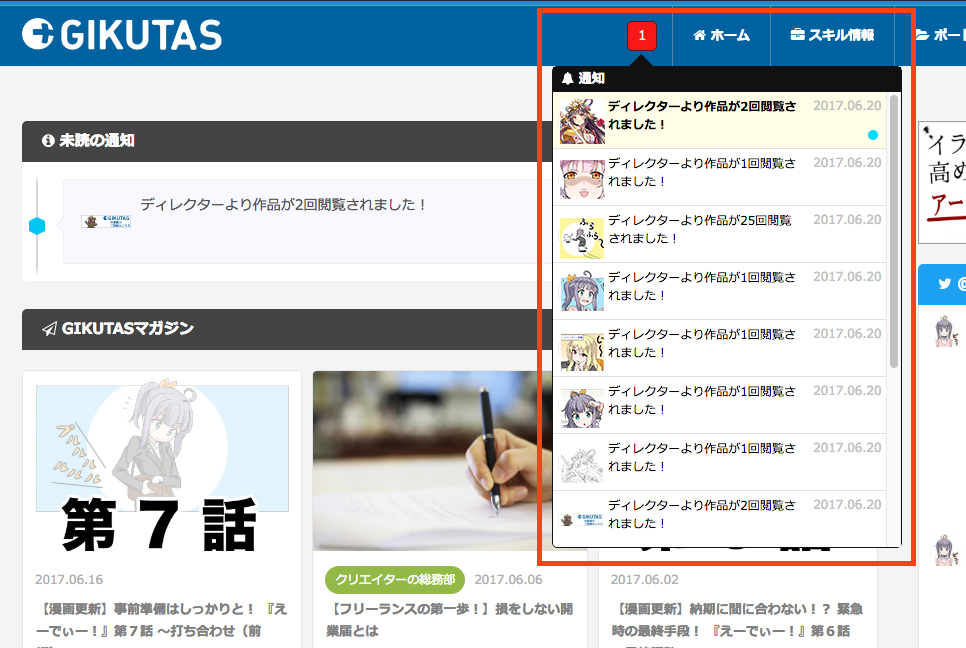The width and height of the screenshot is (966, 648).
Task: Click the briefcase icon beside スキル情報
Action: (797, 35)
